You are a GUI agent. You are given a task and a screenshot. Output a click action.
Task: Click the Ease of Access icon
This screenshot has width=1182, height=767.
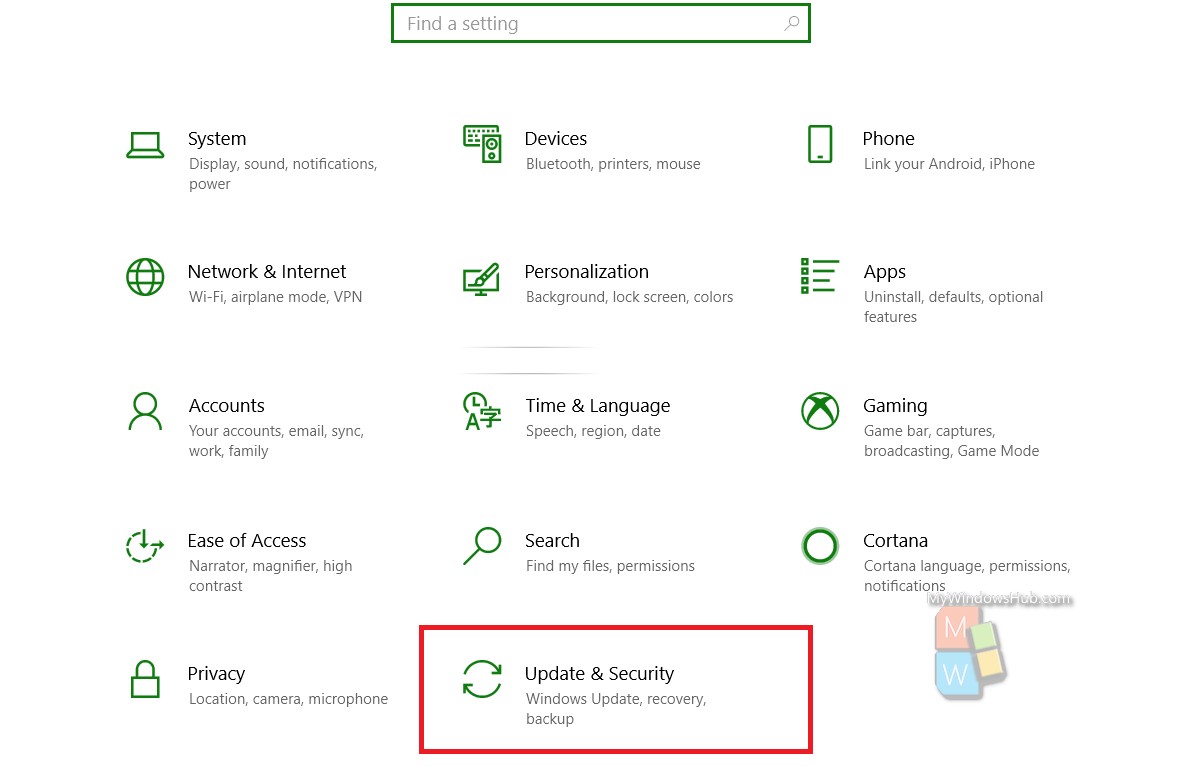pyautogui.click(x=145, y=546)
